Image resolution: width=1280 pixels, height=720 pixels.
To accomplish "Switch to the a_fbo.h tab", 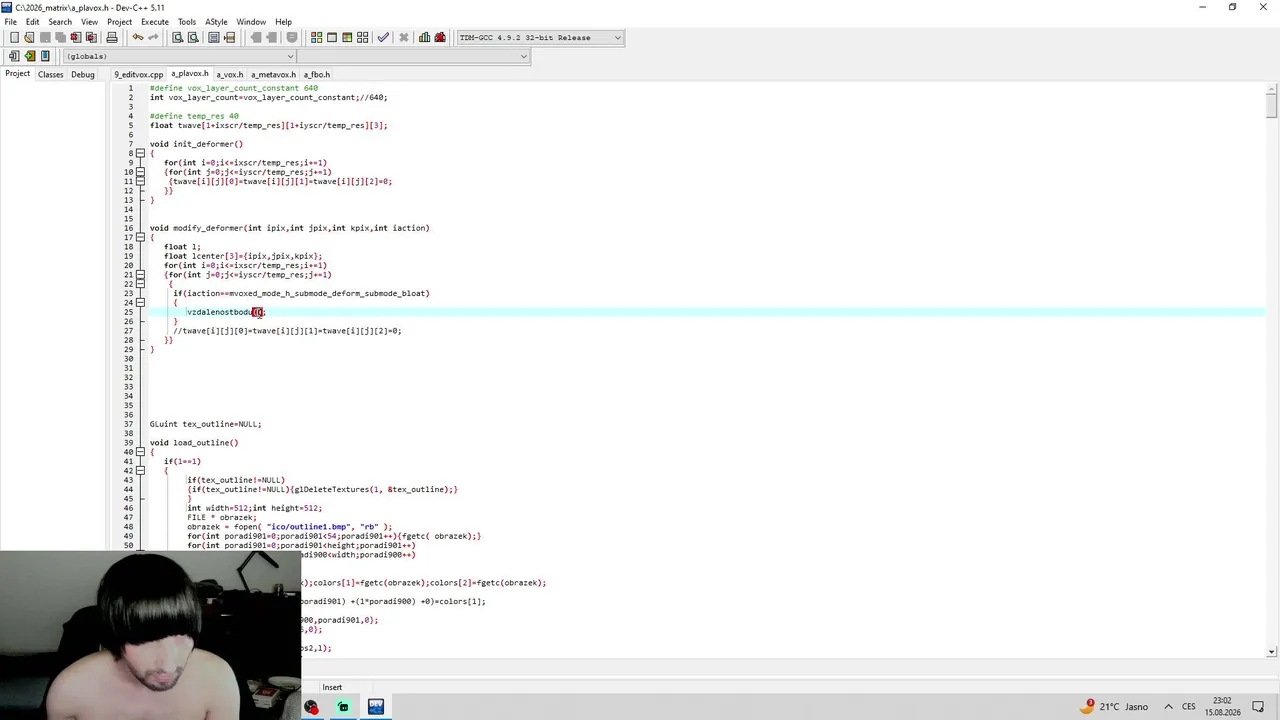I will pos(317,75).
